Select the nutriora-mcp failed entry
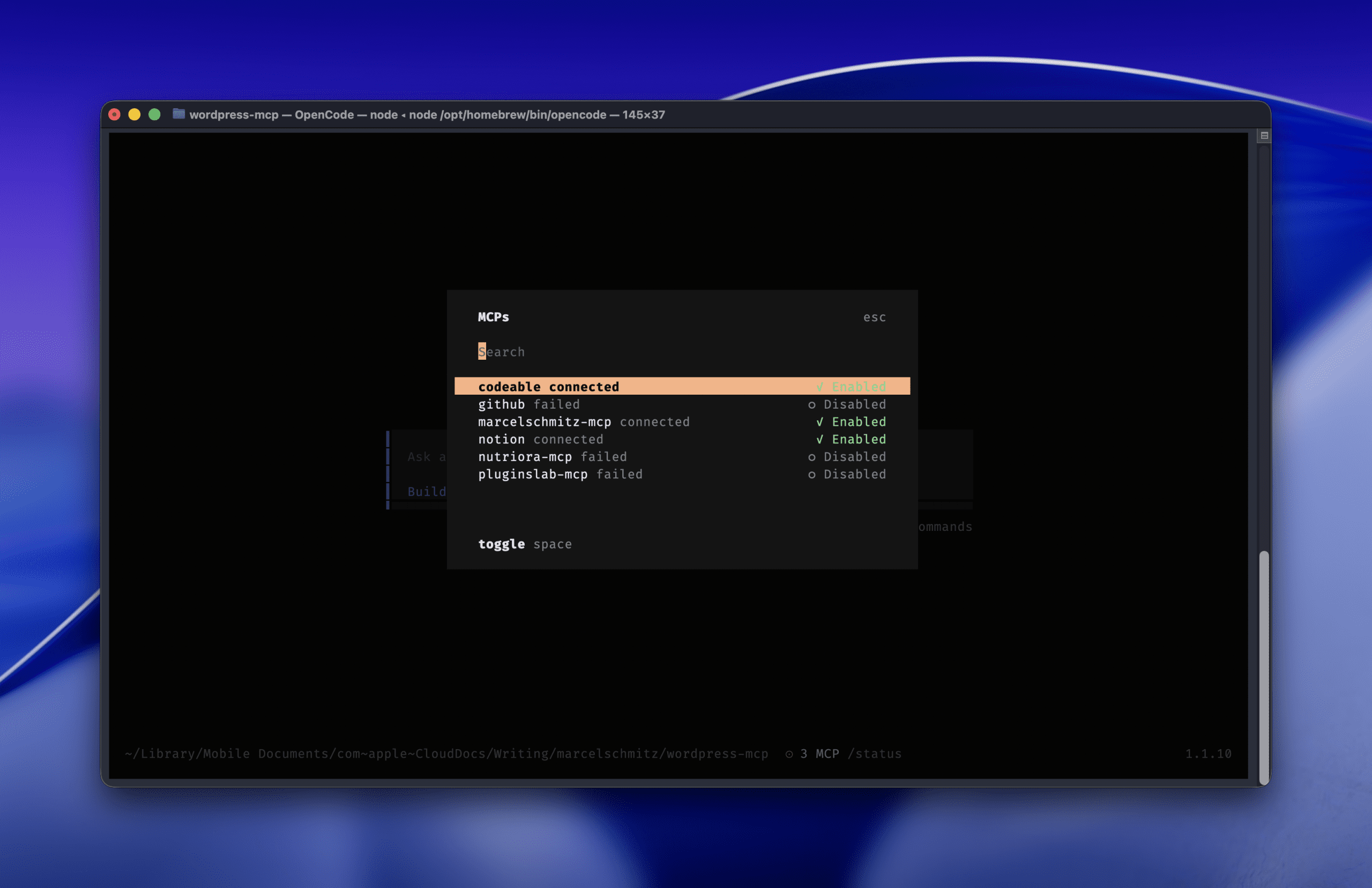 click(552, 457)
